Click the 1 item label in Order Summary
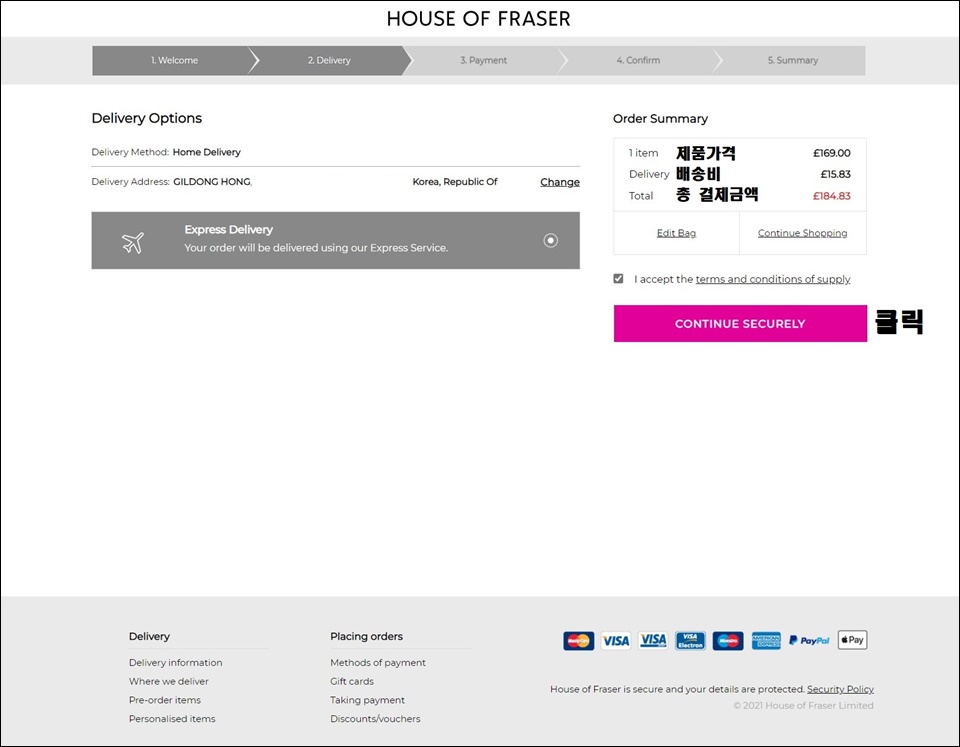This screenshot has height=747, width=960. (643, 153)
